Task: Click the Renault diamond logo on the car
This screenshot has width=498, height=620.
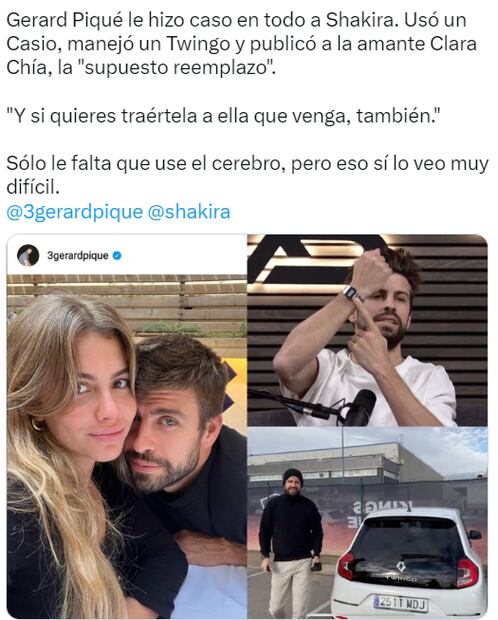Action: (x=401, y=566)
